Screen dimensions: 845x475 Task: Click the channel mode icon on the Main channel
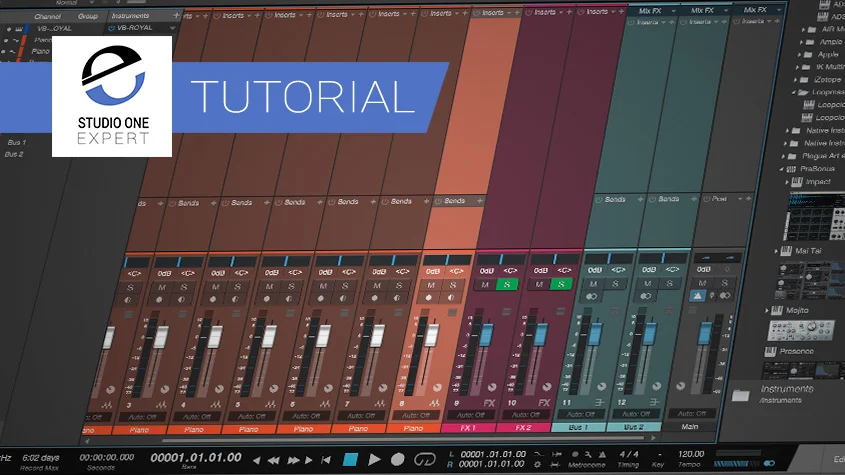point(725,295)
